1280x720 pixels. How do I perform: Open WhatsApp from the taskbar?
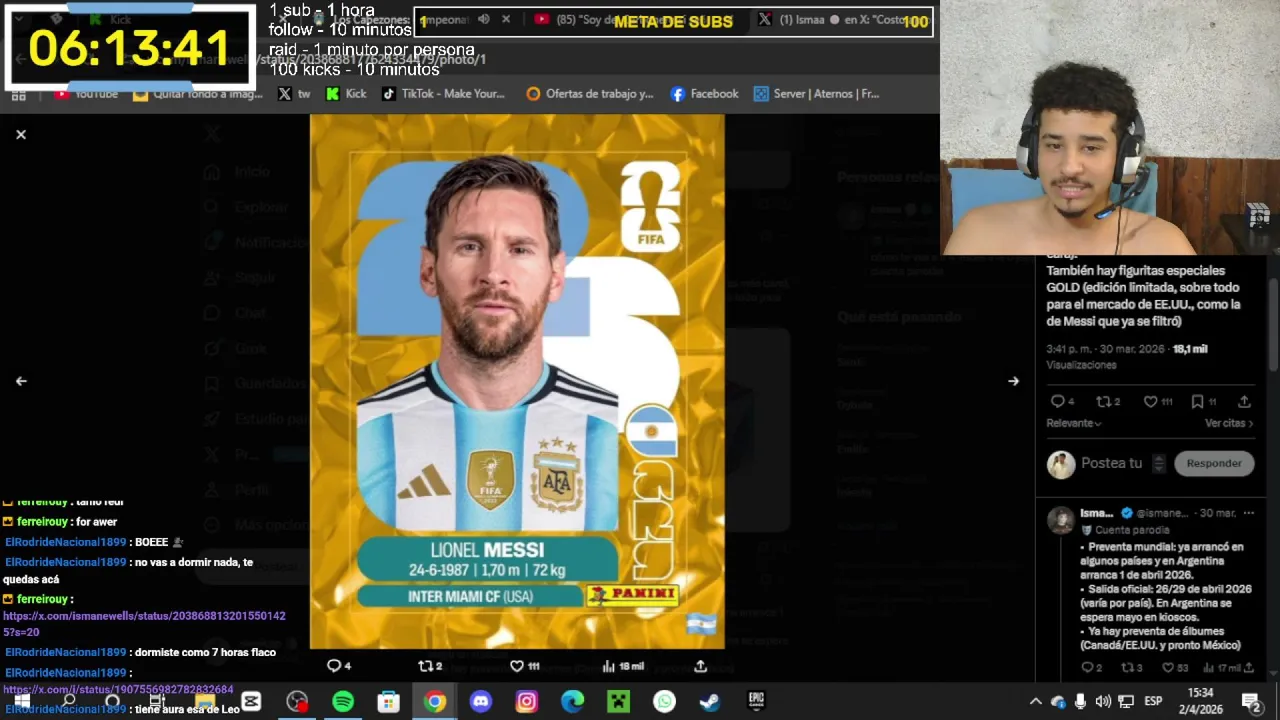[x=665, y=702]
